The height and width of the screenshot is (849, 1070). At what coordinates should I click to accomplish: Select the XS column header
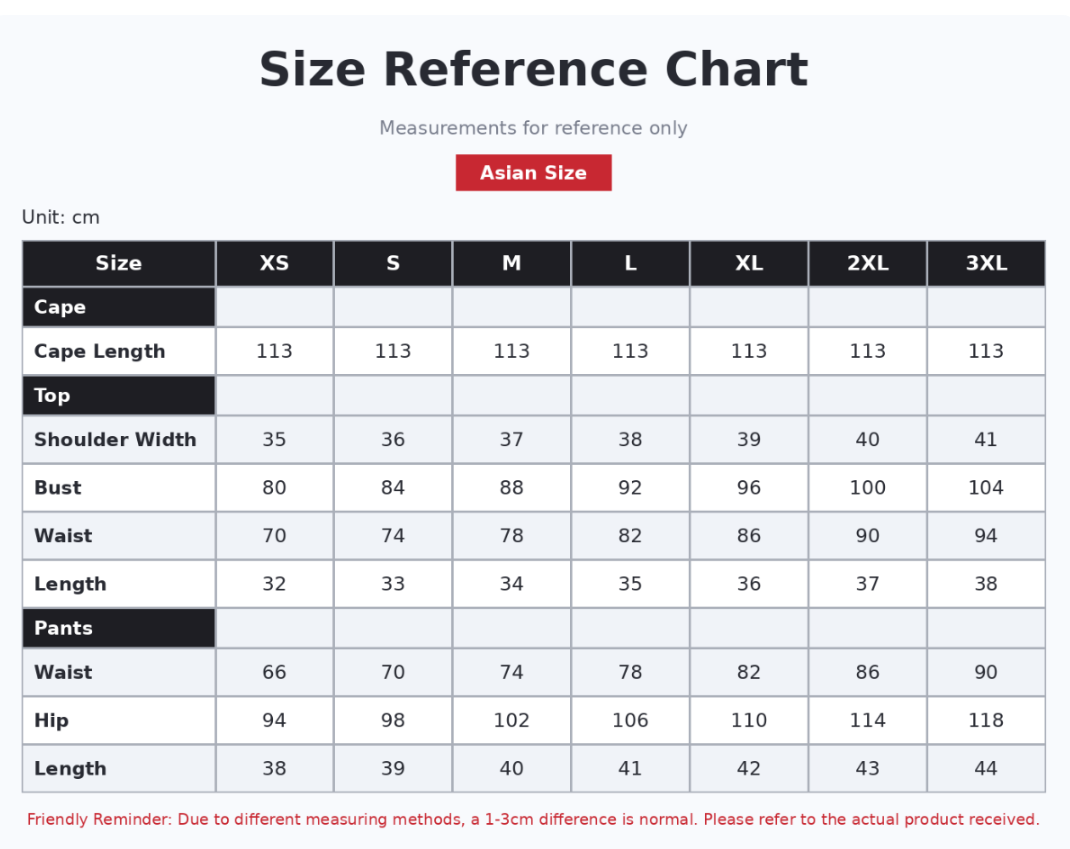274,263
